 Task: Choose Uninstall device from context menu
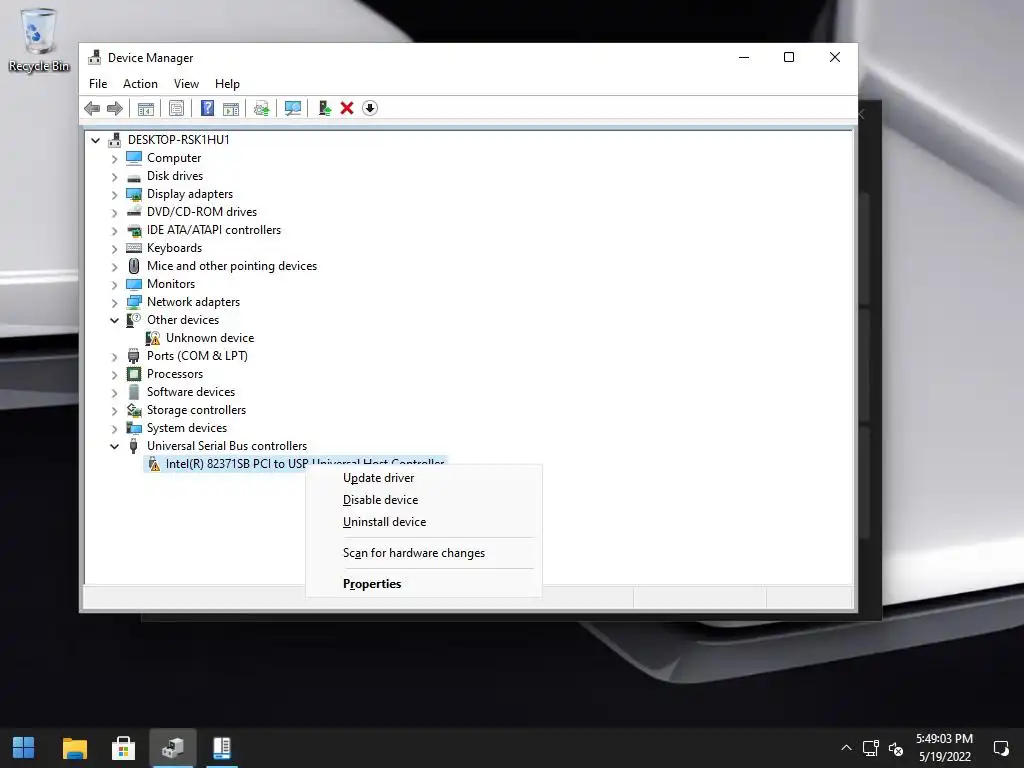[424, 522]
